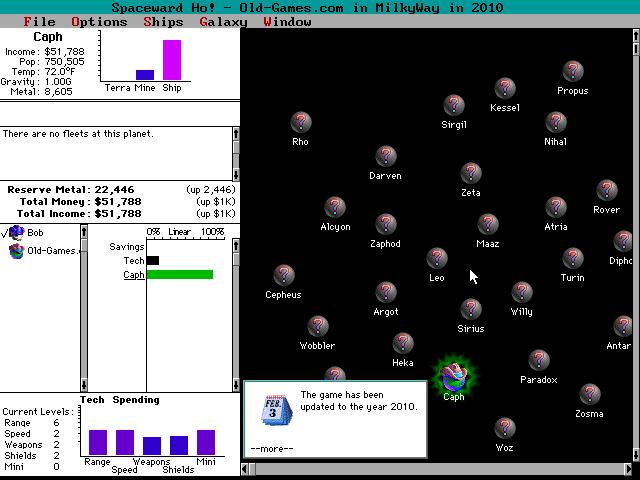Click the Mini tech spending bar
The height and width of the screenshot is (480, 640).
coord(206,442)
